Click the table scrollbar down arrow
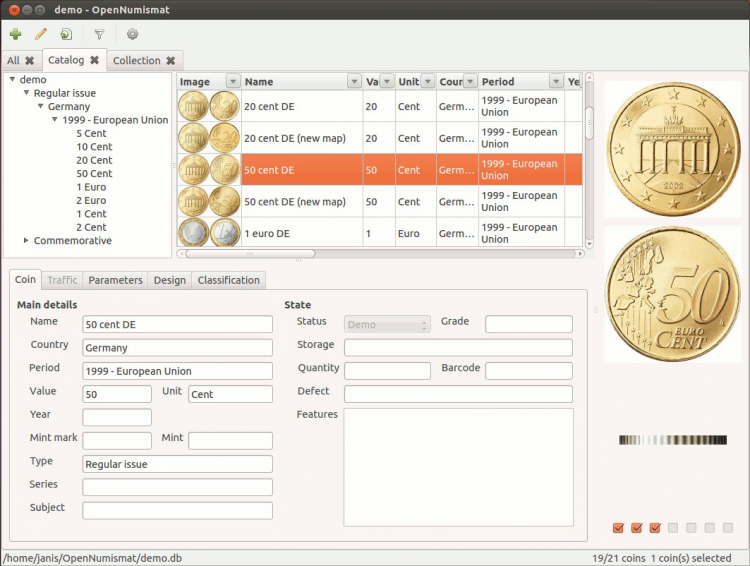 (589, 244)
